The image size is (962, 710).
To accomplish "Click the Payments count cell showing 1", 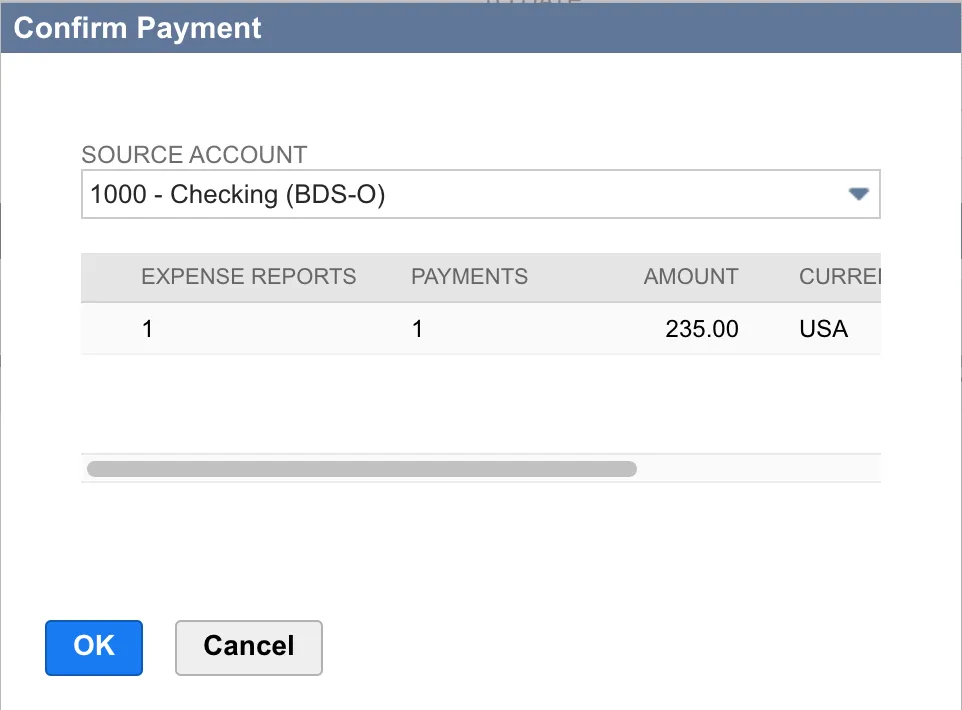I will 417,329.
